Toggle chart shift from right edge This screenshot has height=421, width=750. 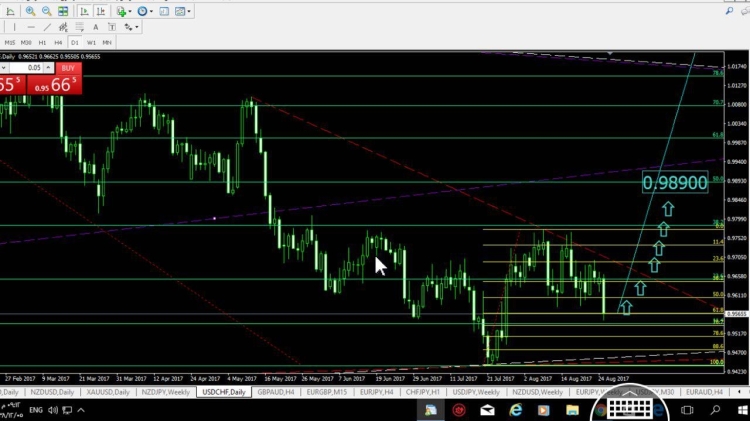coord(100,11)
